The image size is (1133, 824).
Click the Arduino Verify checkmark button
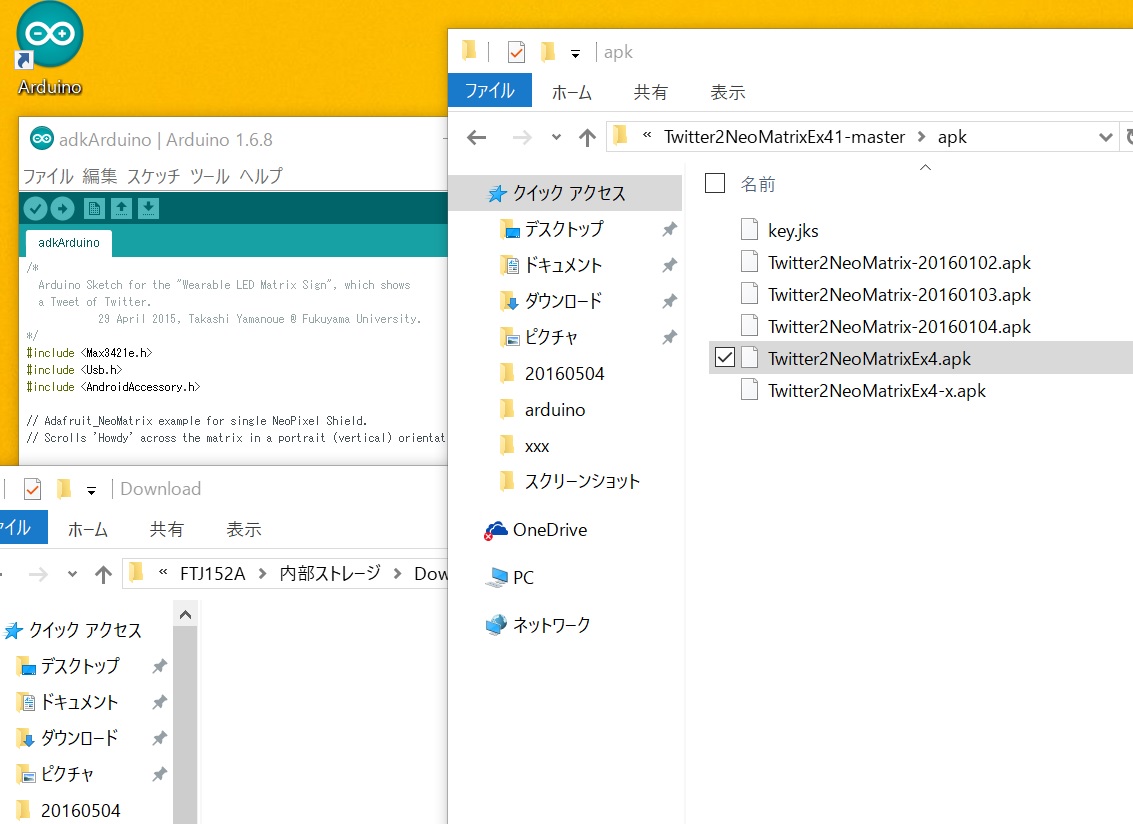point(36,208)
